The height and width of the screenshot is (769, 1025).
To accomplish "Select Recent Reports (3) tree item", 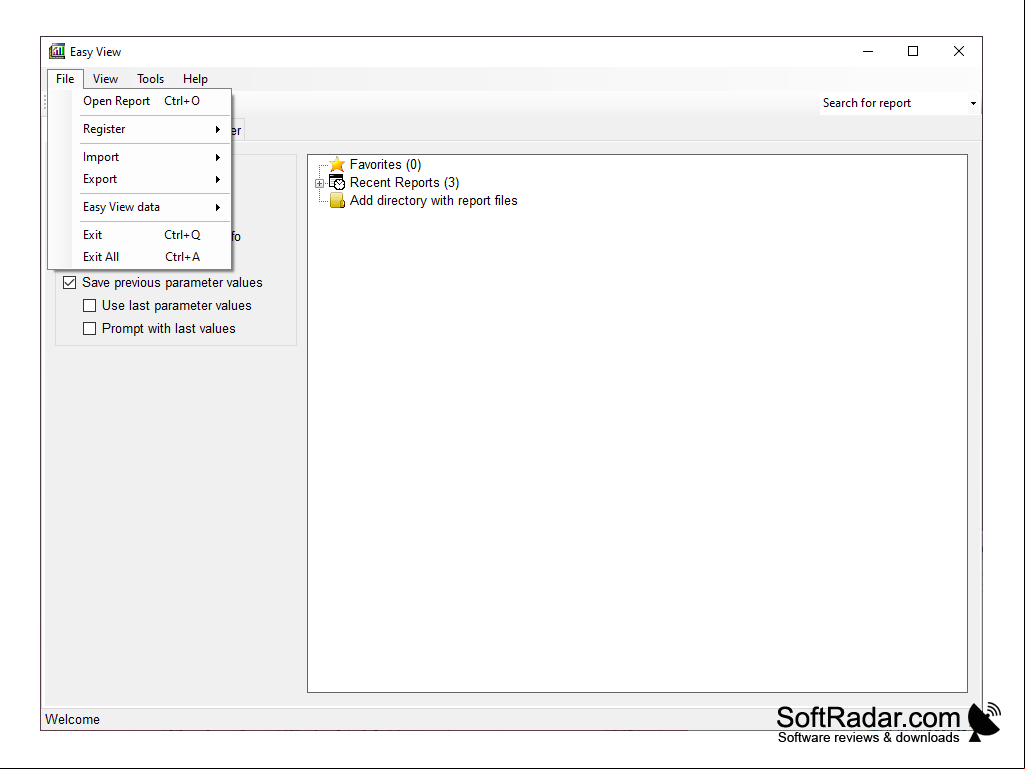I will [x=405, y=182].
